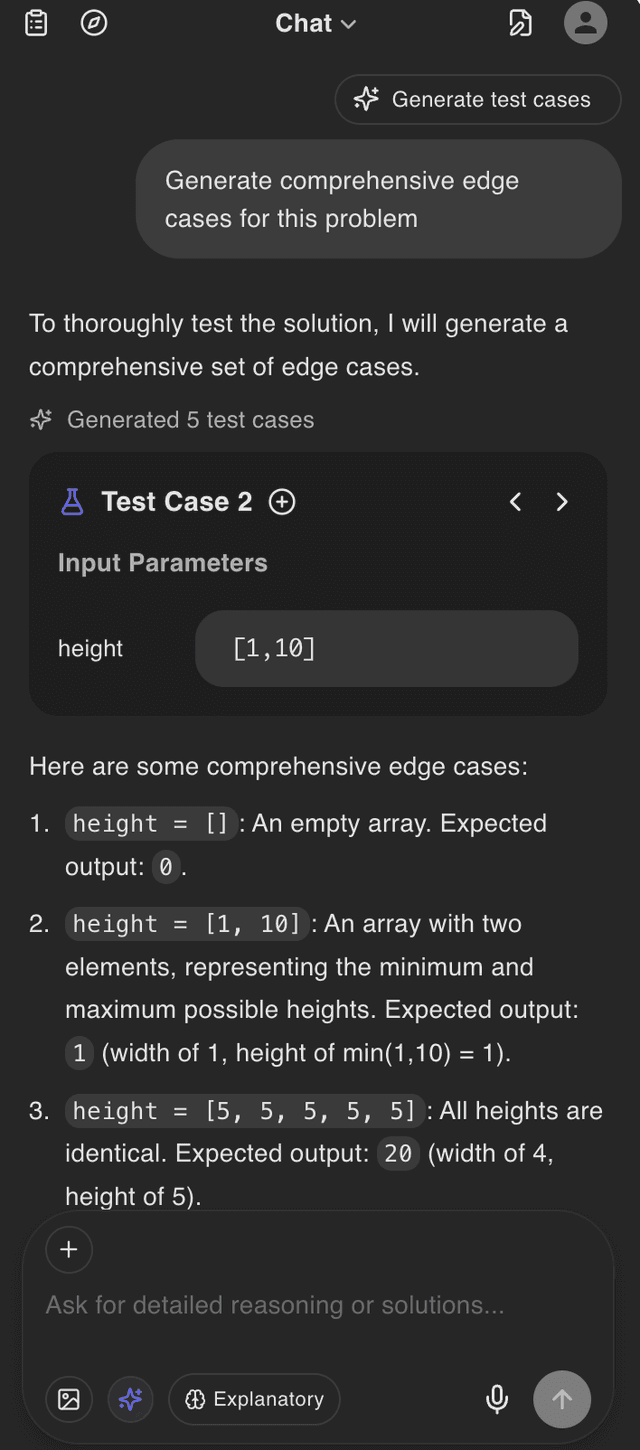Open the clipboard list icon at top left
Image resolution: width=640 pixels, height=1450 pixels.
point(36,23)
